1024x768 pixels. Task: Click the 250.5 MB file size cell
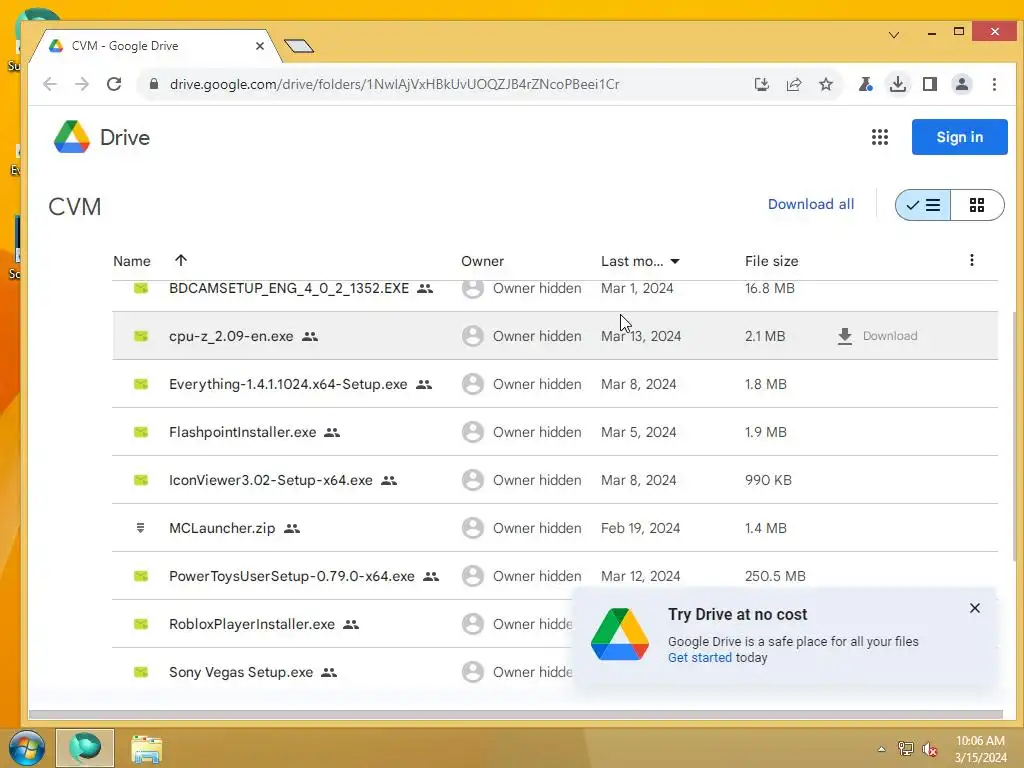(775, 576)
